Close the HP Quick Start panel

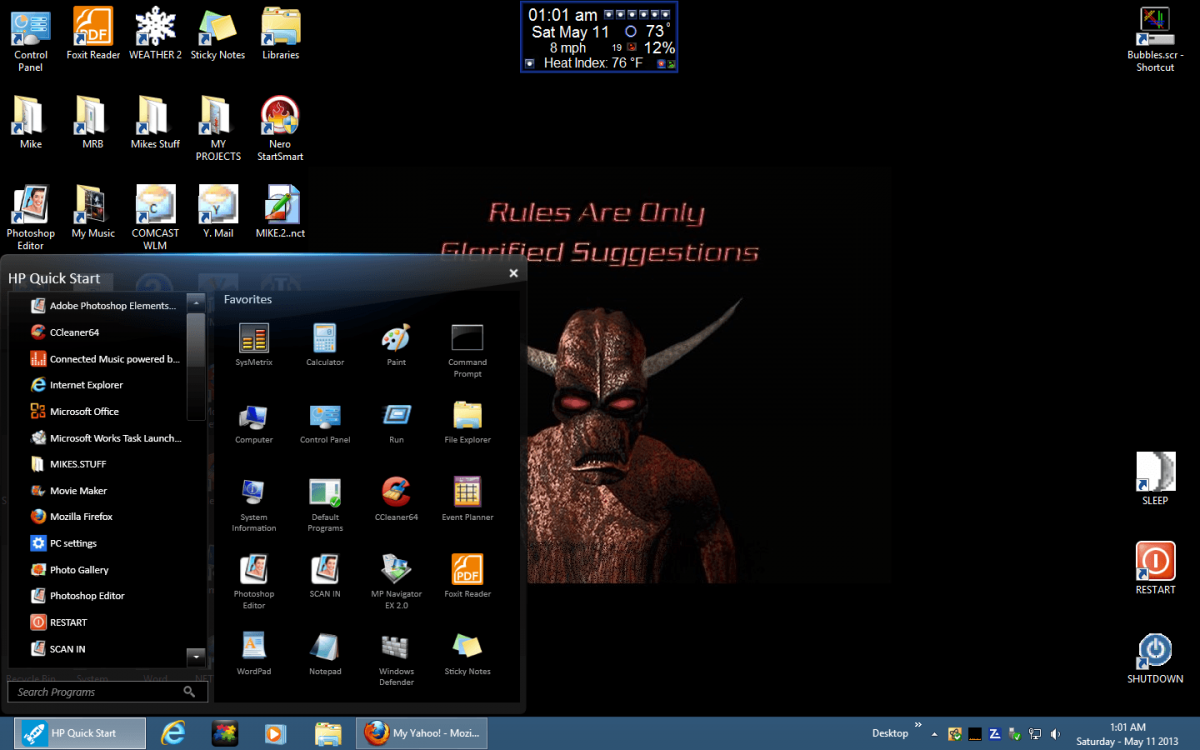pos(513,273)
